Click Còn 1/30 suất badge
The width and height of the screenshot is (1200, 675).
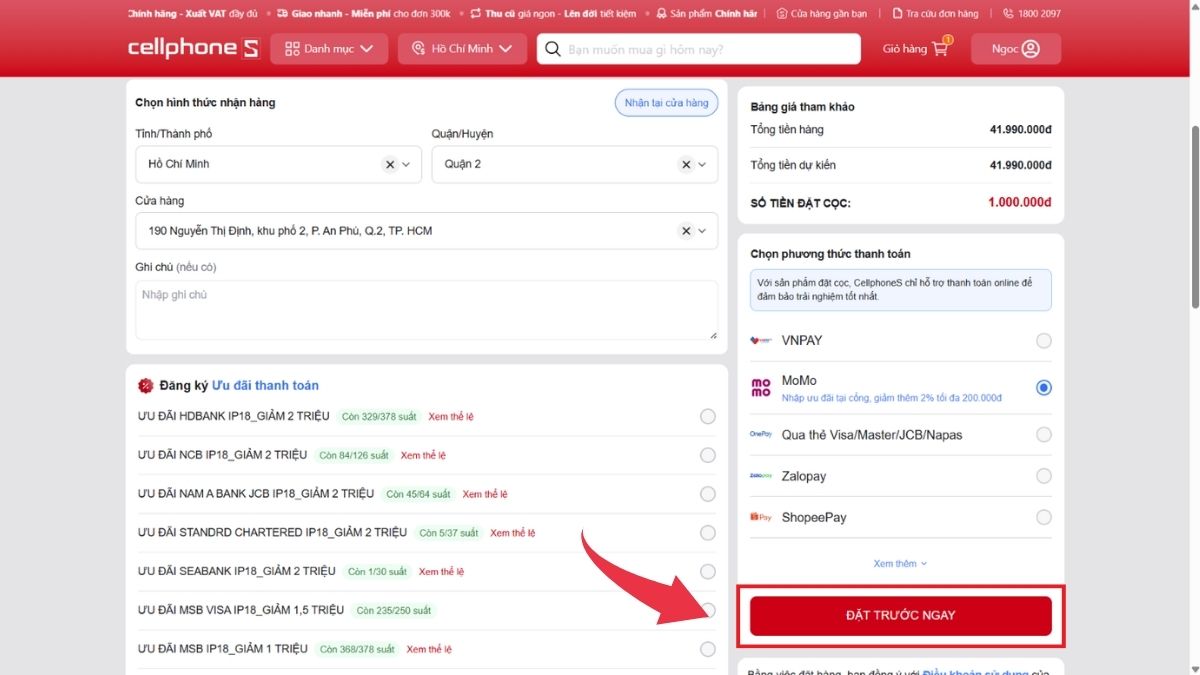(377, 572)
